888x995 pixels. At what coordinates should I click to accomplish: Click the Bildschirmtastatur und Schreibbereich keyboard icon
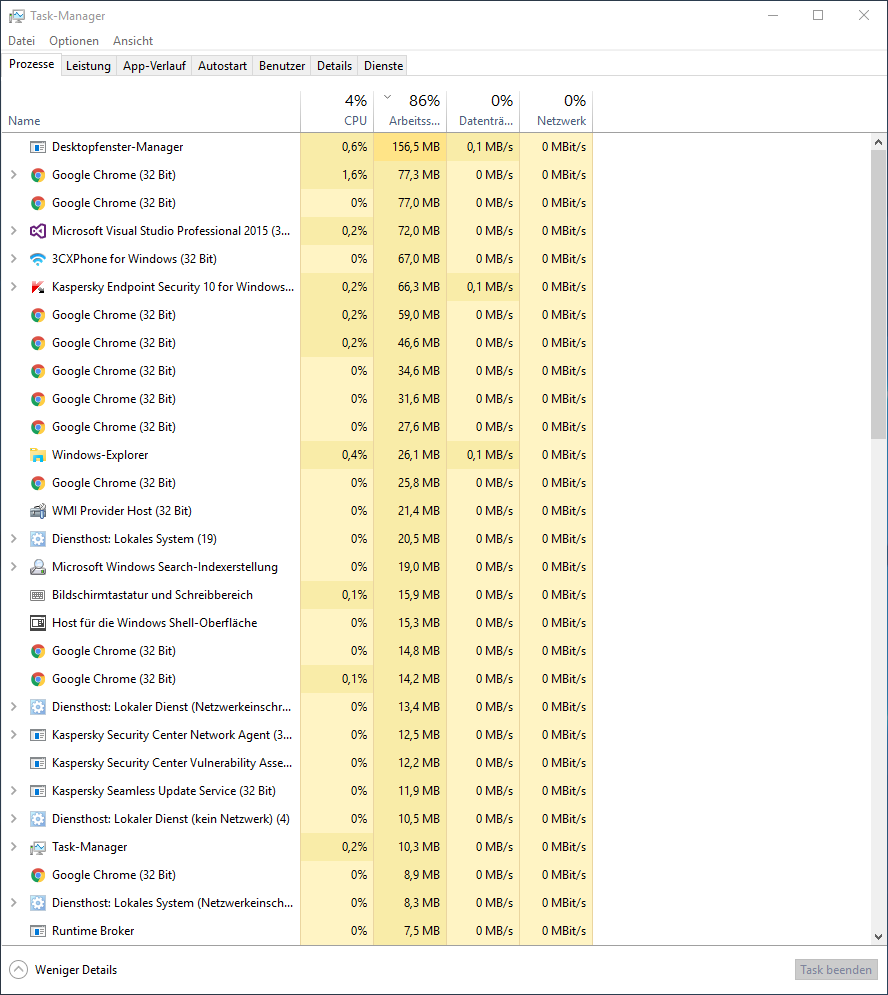pyautogui.click(x=38, y=595)
